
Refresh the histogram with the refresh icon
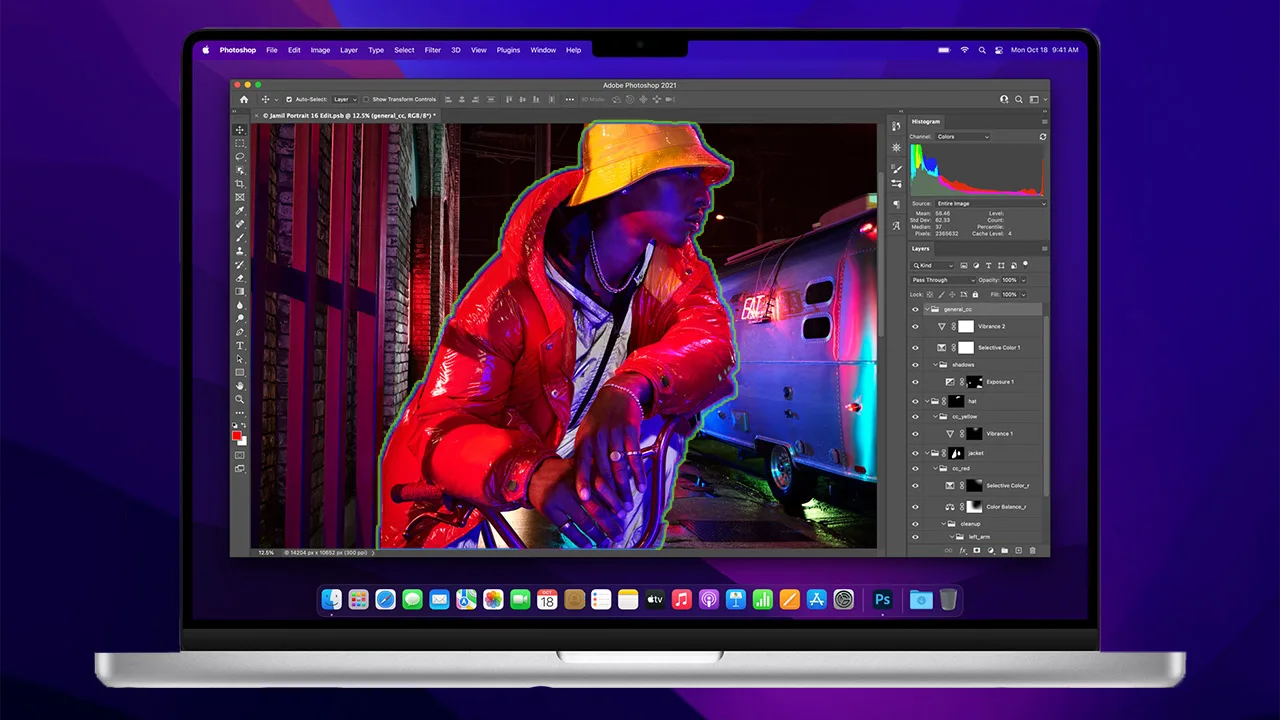tap(1043, 137)
